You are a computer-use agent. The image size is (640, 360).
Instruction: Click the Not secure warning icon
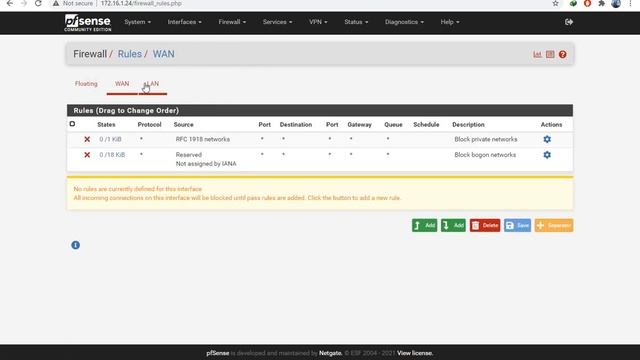[56, 3]
